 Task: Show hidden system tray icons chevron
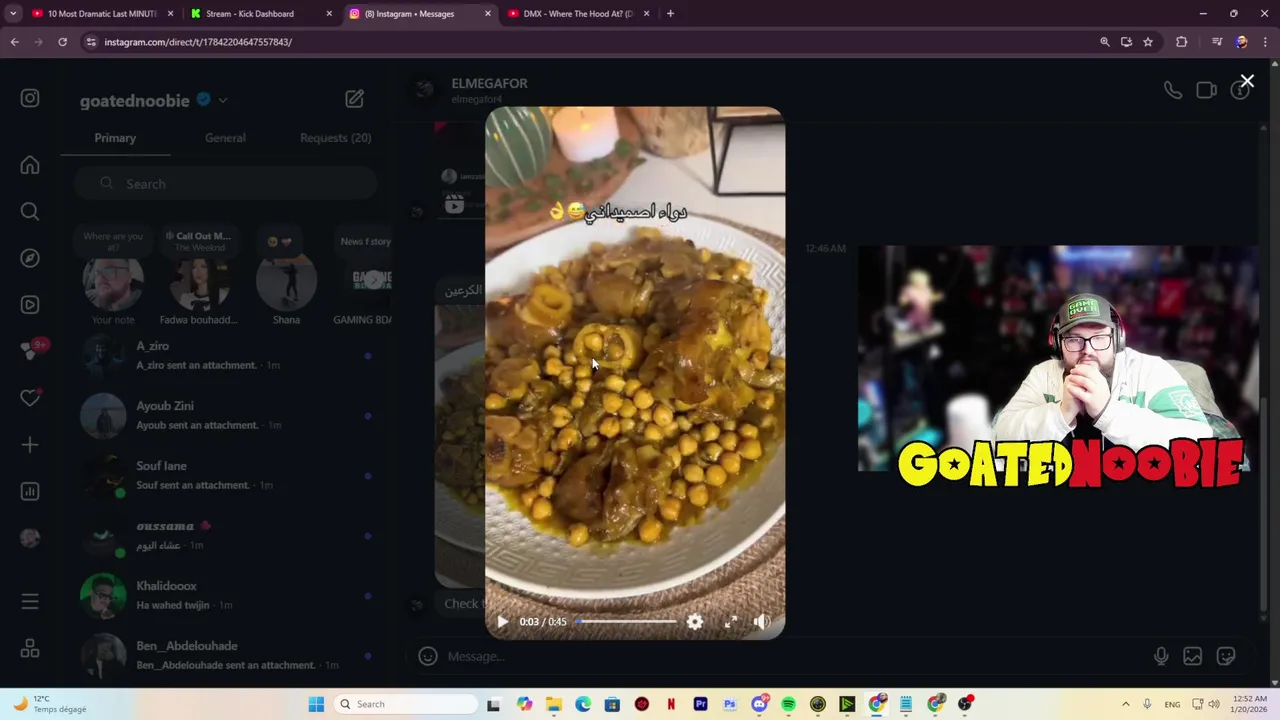point(1125,704)
